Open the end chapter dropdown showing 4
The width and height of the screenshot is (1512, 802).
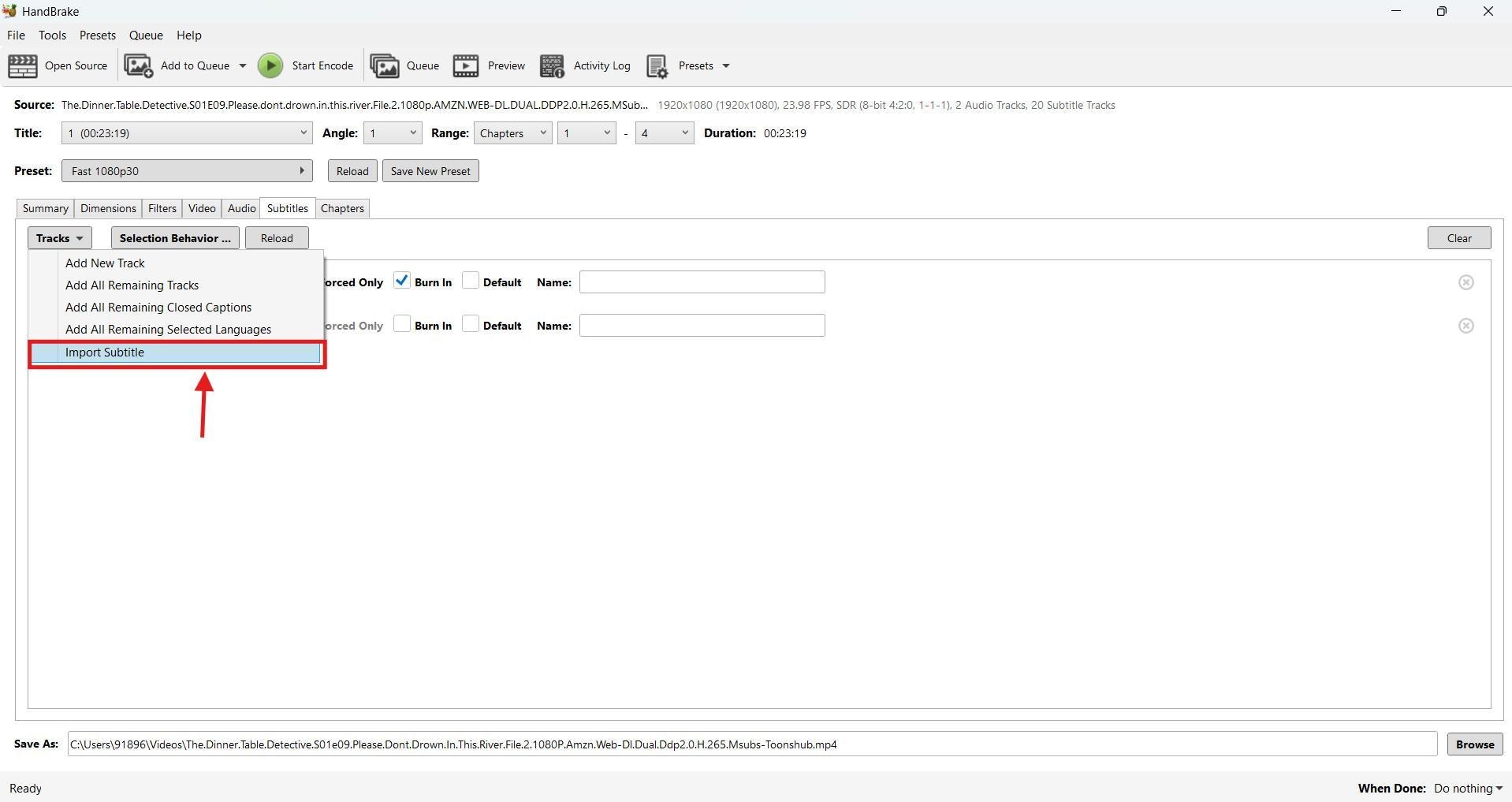coord(665,133)
